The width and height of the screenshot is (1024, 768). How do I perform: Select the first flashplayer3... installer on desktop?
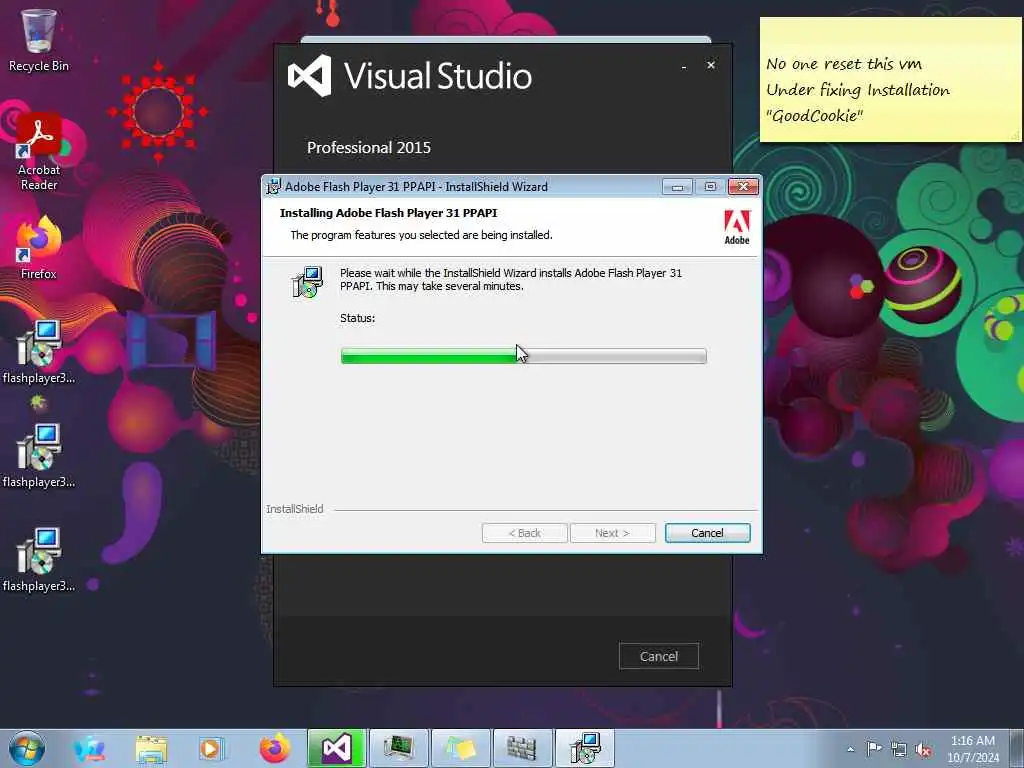[x=39, y=353]
